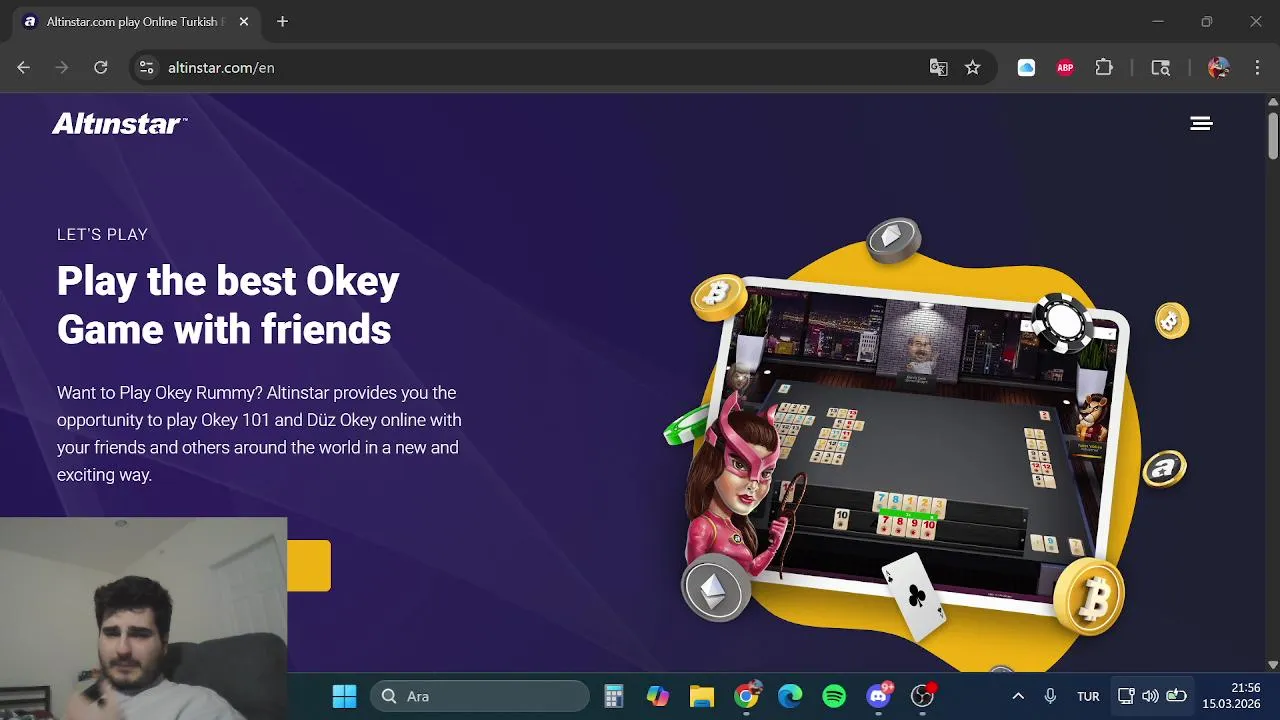Open the battery tray icon
Screen dimensions: 1280x720
[1176, 696]
